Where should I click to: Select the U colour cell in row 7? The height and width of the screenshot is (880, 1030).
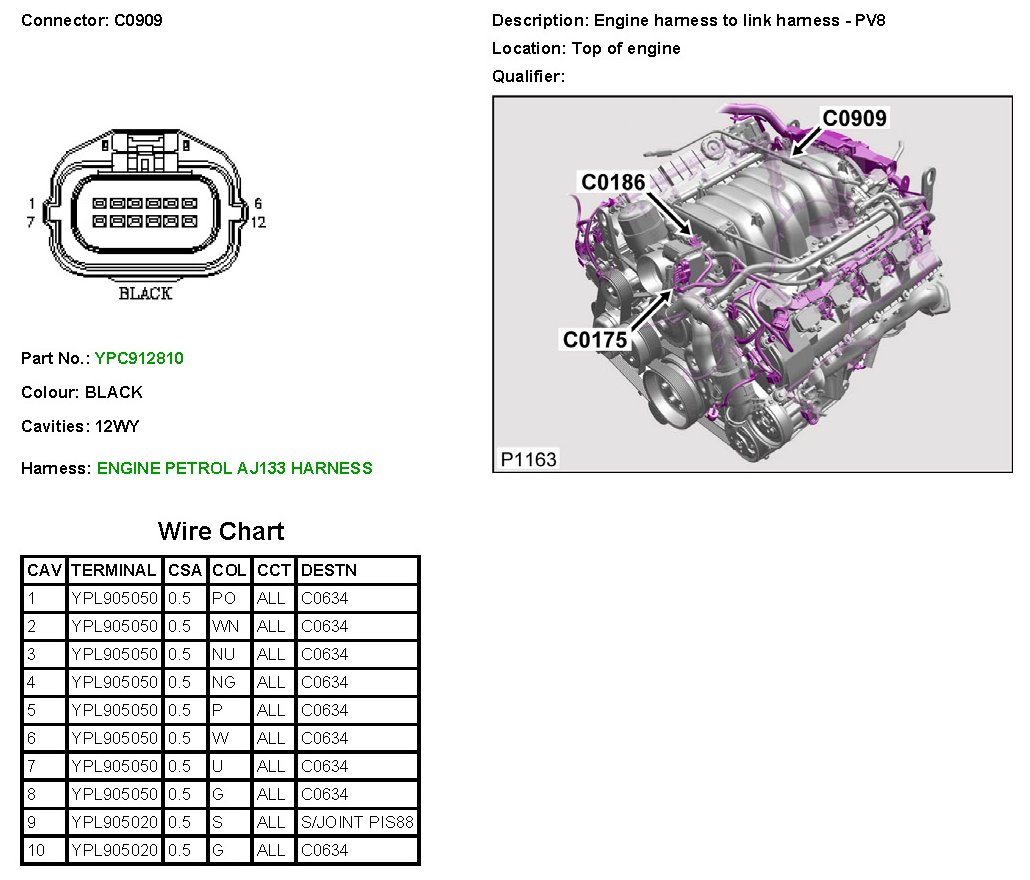(229, 766)
